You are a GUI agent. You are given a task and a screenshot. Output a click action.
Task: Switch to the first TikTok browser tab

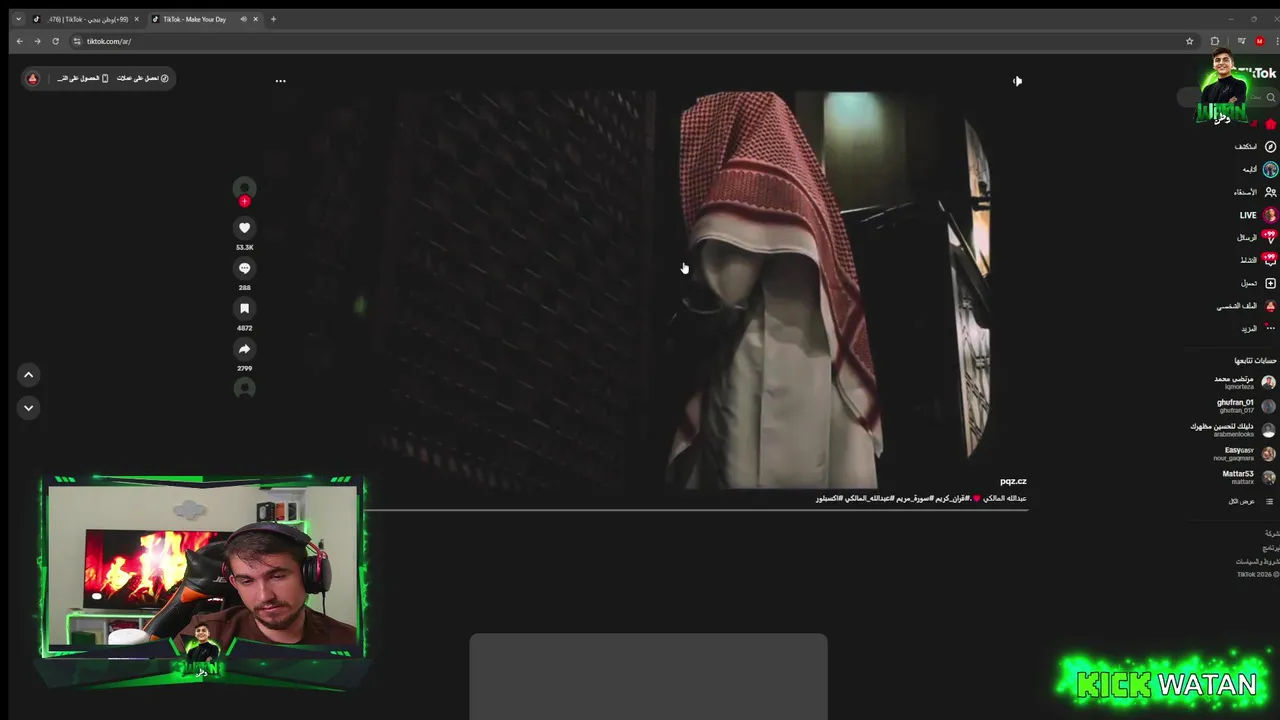point(85,19)
